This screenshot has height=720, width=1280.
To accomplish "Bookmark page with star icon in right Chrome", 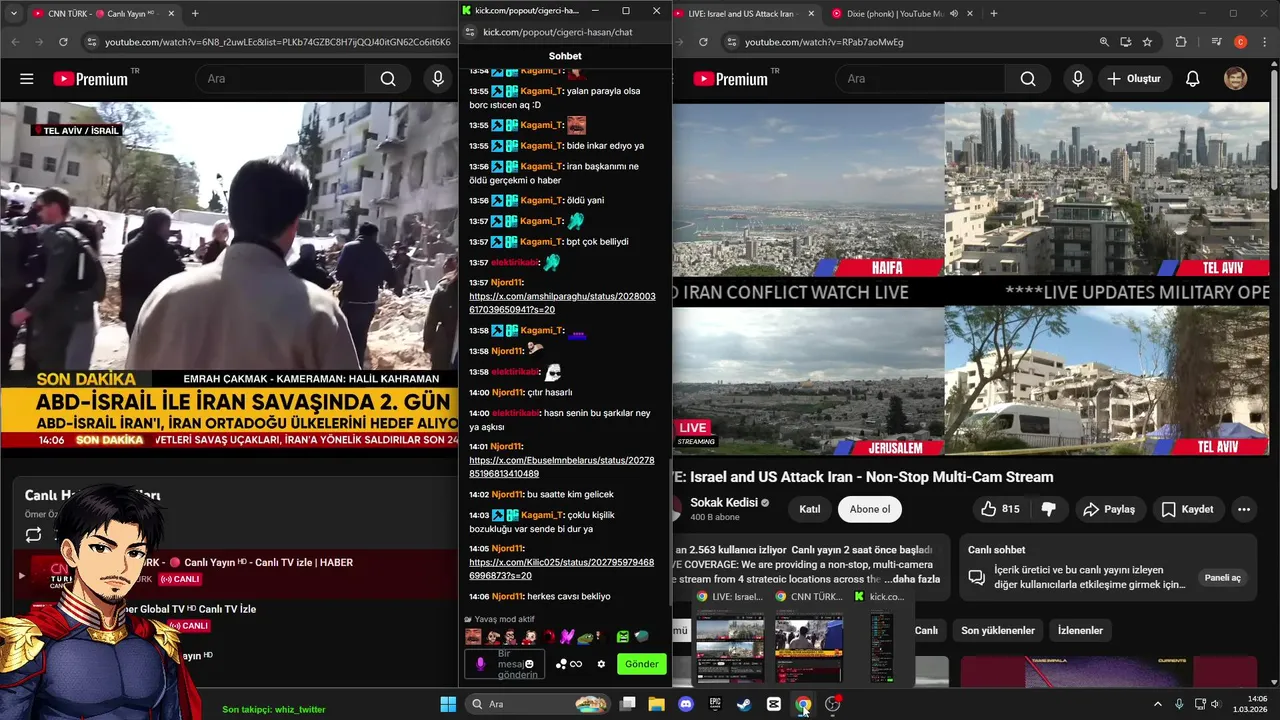I will click(x=1147, y=42).
